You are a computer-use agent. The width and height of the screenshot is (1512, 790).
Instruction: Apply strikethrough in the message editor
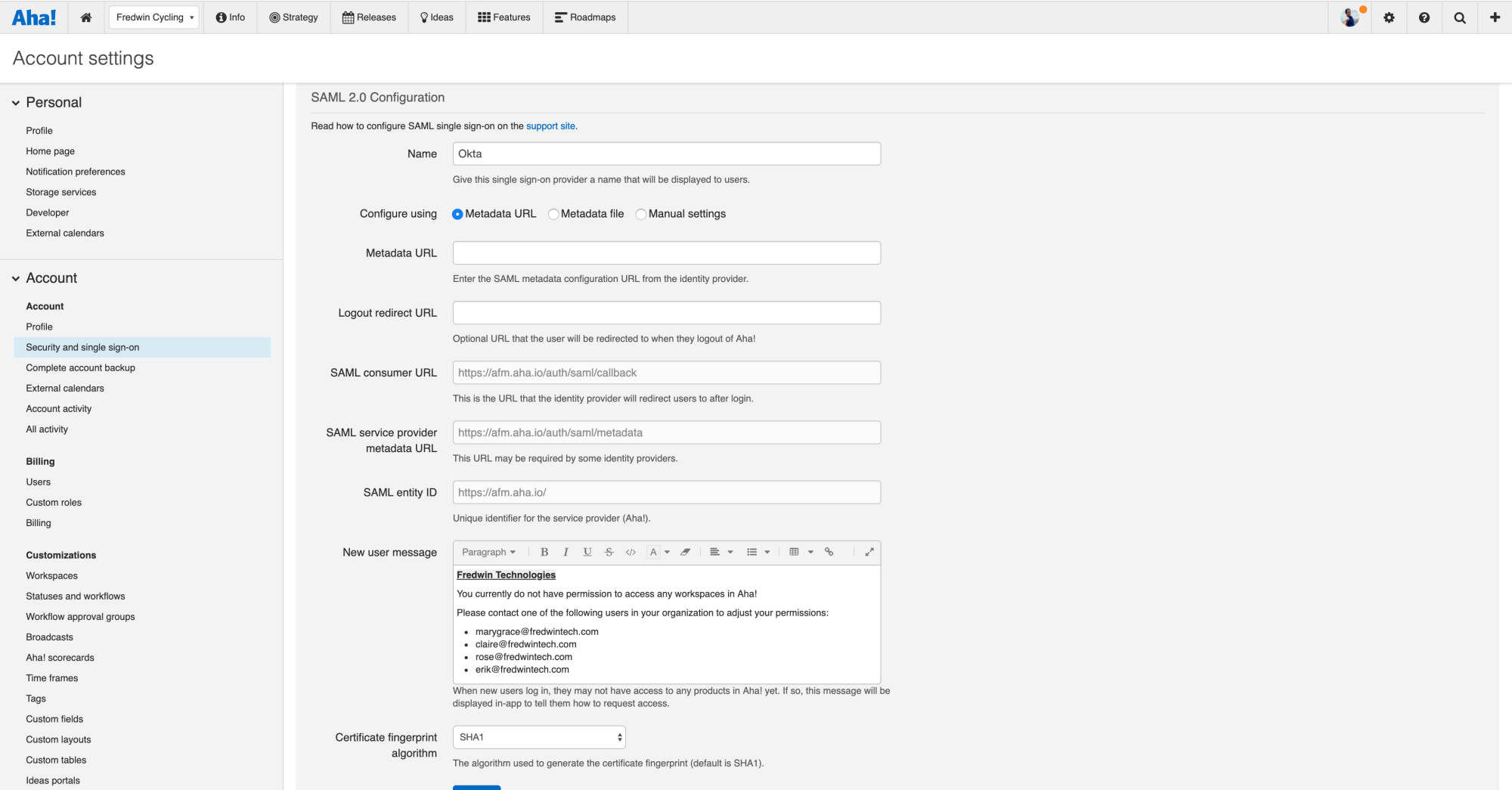[x=609, y=552]
